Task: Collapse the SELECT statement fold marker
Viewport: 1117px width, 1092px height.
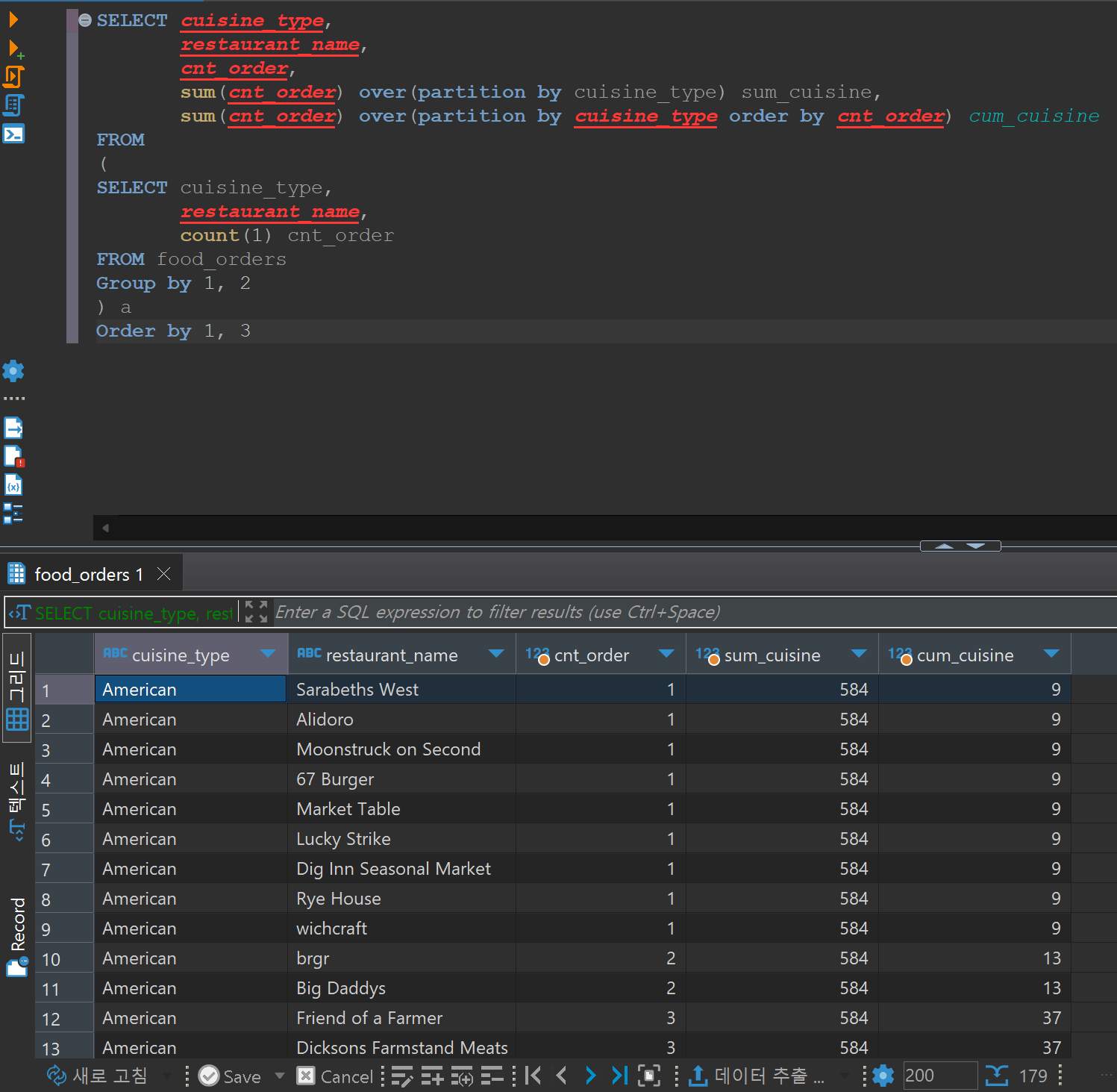Action: [x=85, y=20]
